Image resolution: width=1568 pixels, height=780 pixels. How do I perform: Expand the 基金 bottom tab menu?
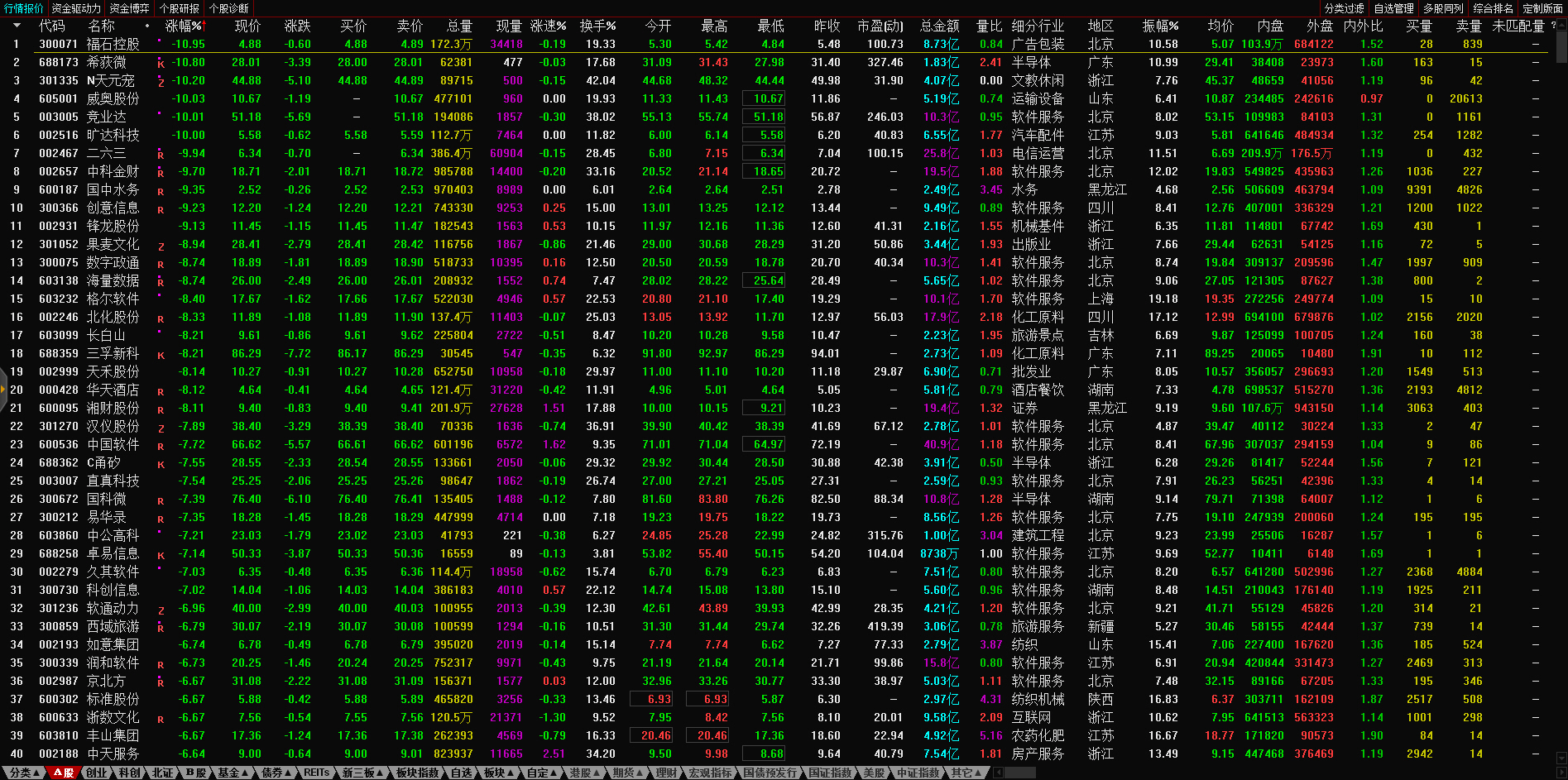coord(233,773)
